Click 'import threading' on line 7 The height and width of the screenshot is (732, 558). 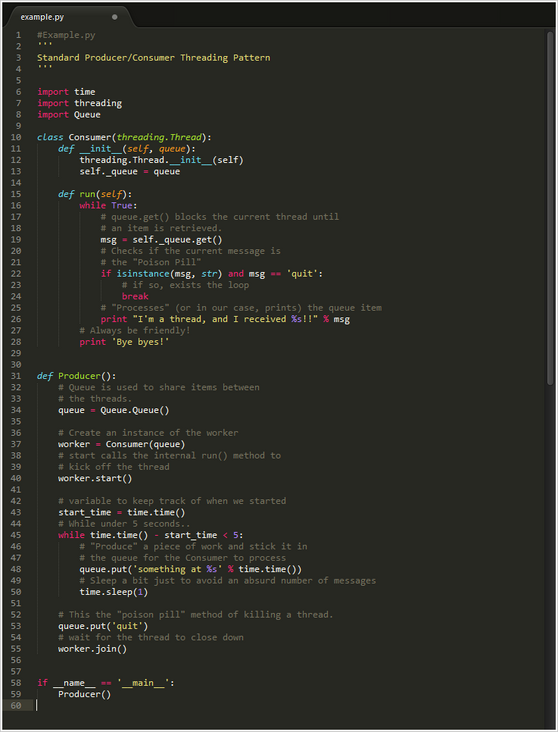(79, 103)
